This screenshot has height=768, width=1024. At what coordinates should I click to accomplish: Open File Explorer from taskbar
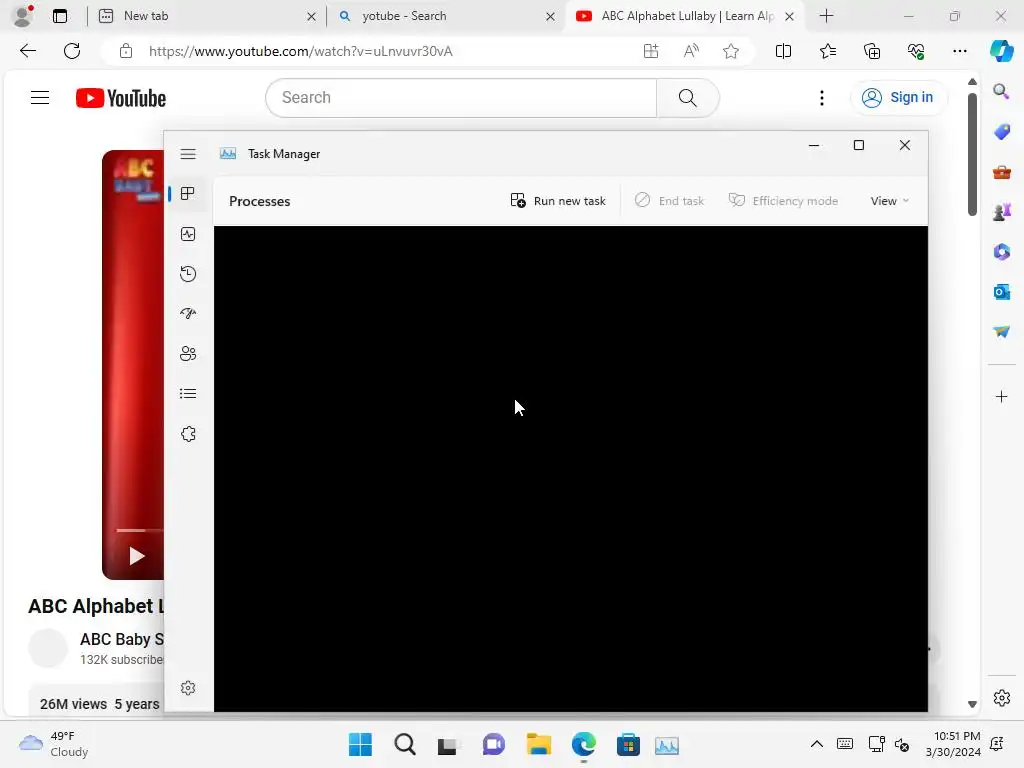pos(539,745)
